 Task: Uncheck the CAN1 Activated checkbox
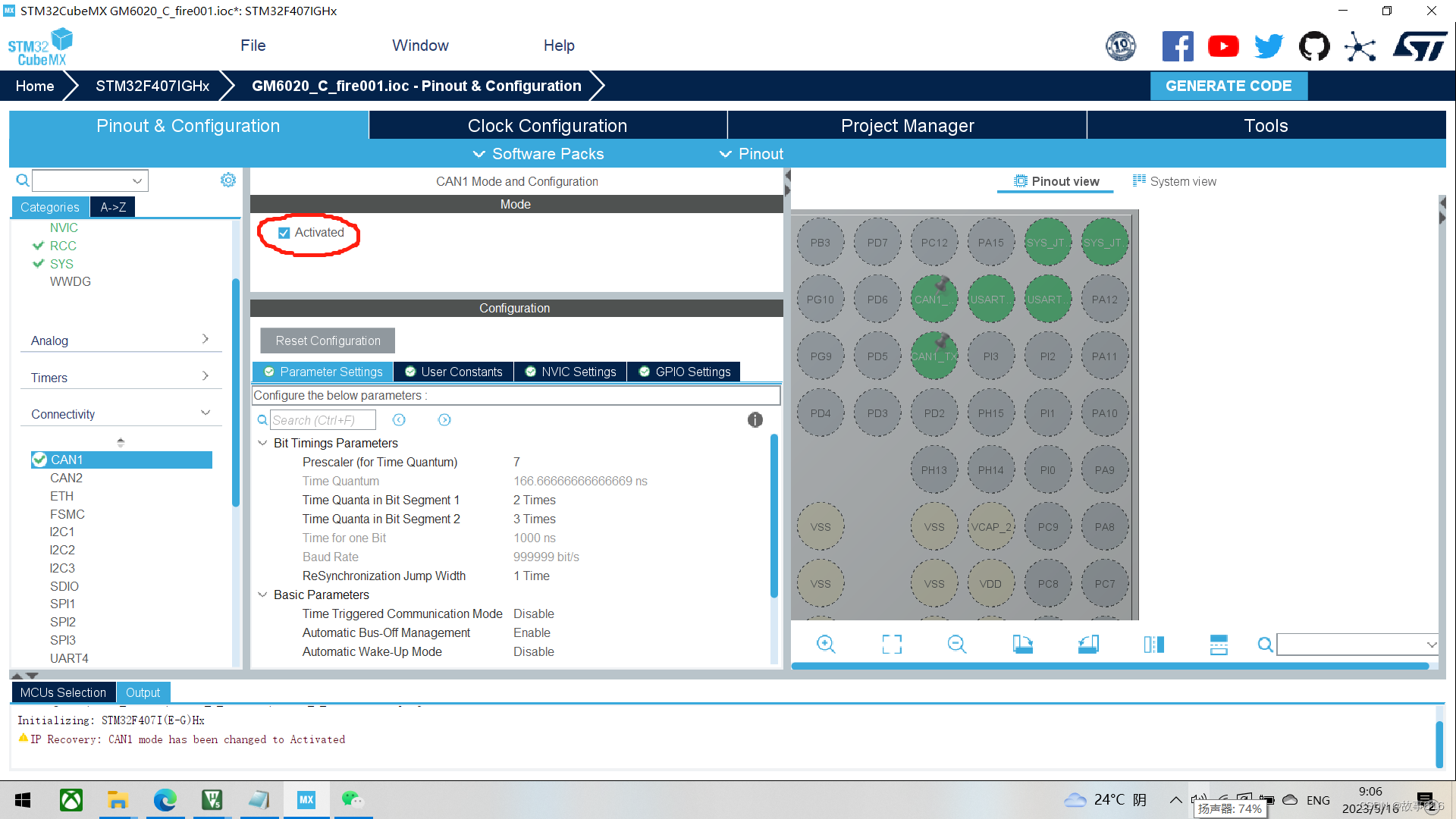point(284,233)
